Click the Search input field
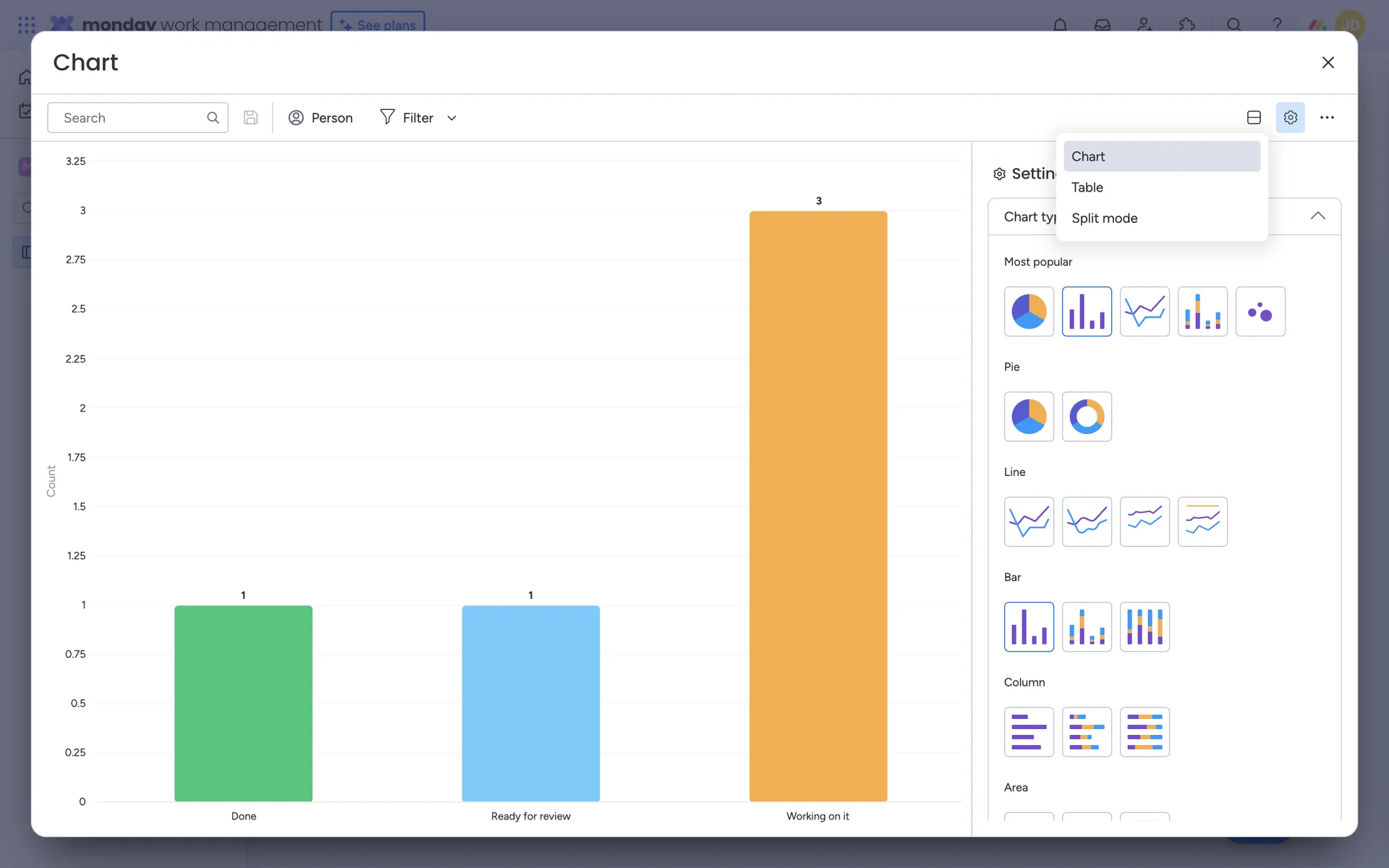The height and width of the screenshot is (868, 1389). coord(130,118)
